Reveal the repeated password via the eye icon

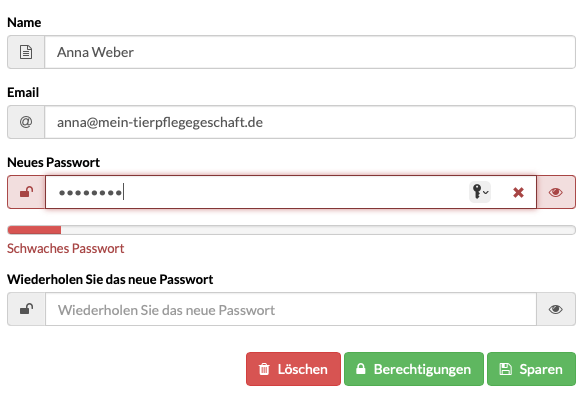[x=556, y=309]
